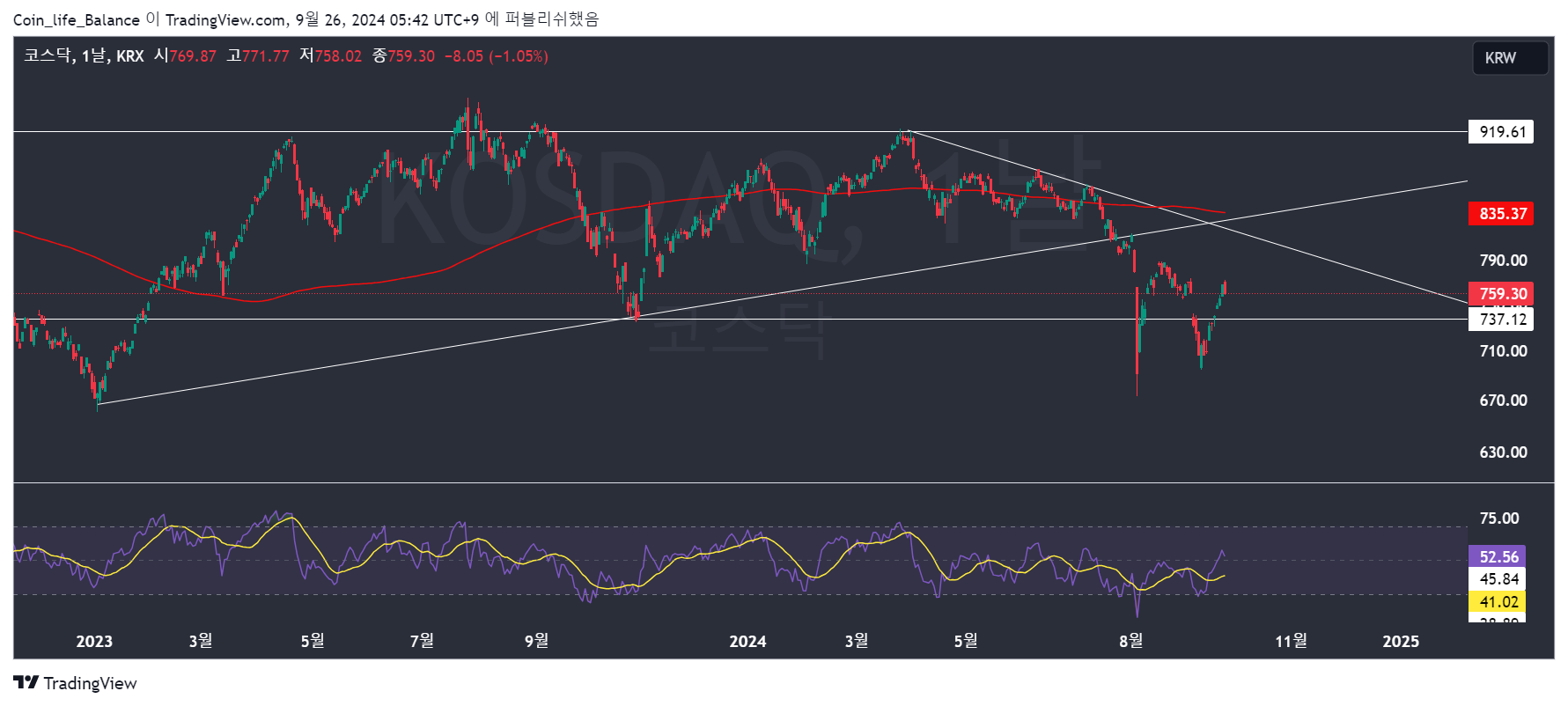Viewport: 1568px width, 706px height.
Task: Click the 670.00 axis value
Action: point(1503,401)
